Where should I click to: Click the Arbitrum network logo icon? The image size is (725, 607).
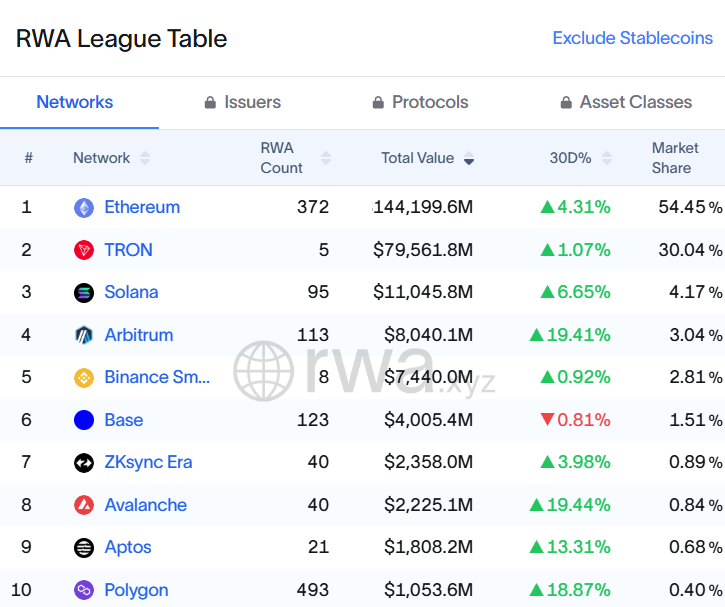click(84, 335)
